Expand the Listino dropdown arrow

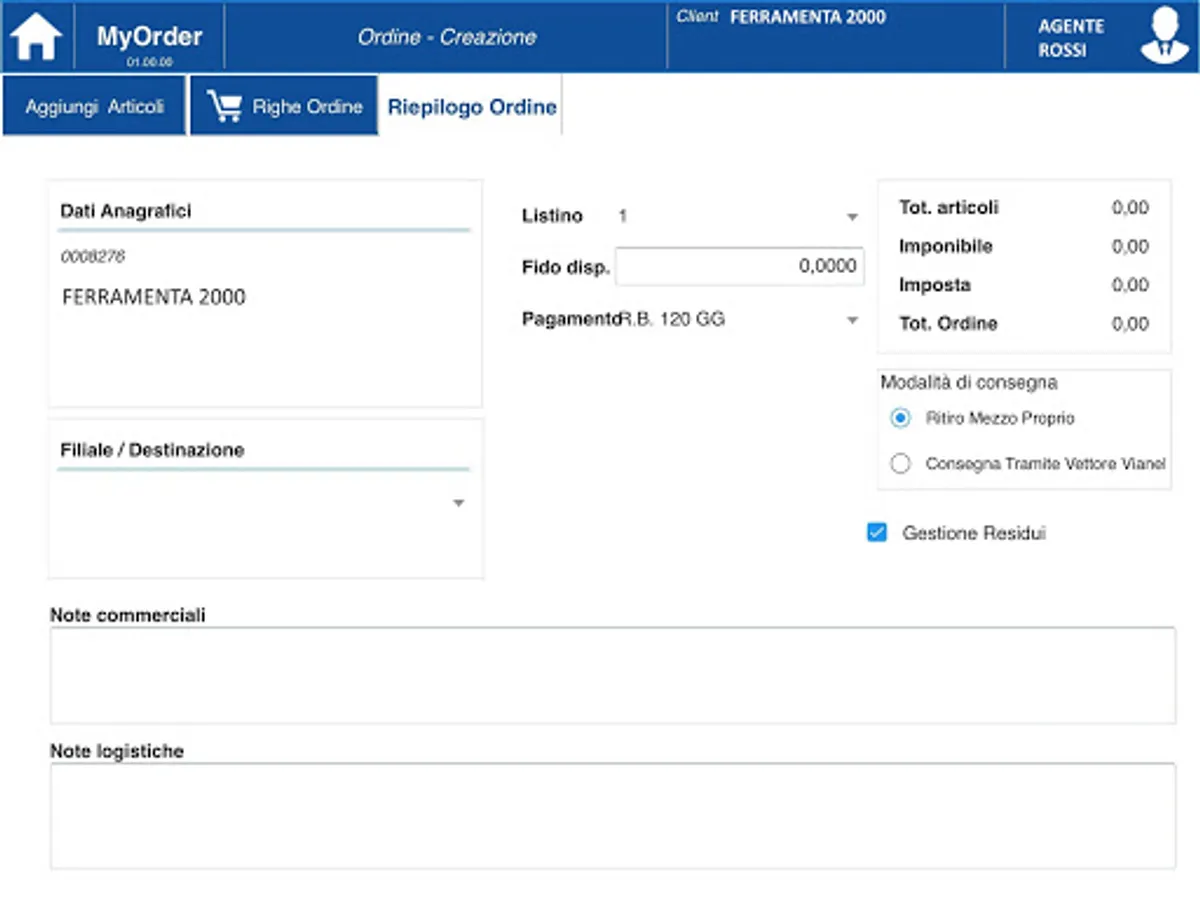tap(852, 217)
